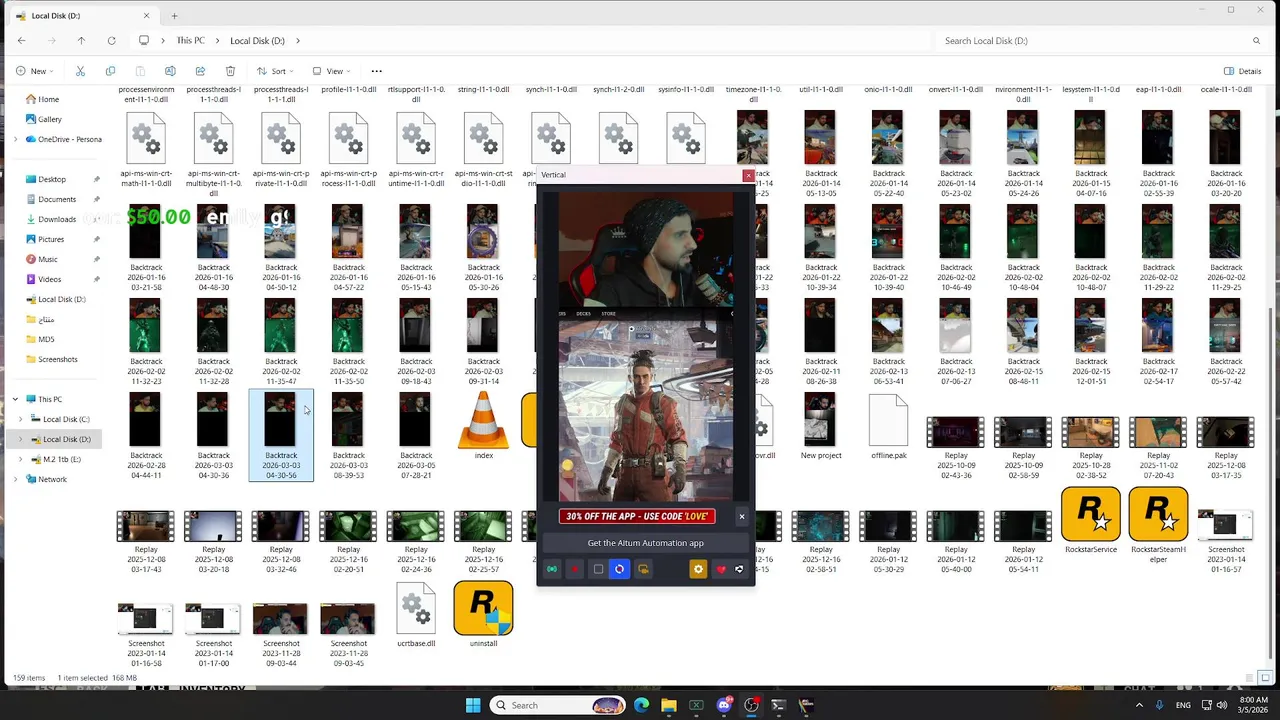Click the taskbar Search box

[560, 705]
